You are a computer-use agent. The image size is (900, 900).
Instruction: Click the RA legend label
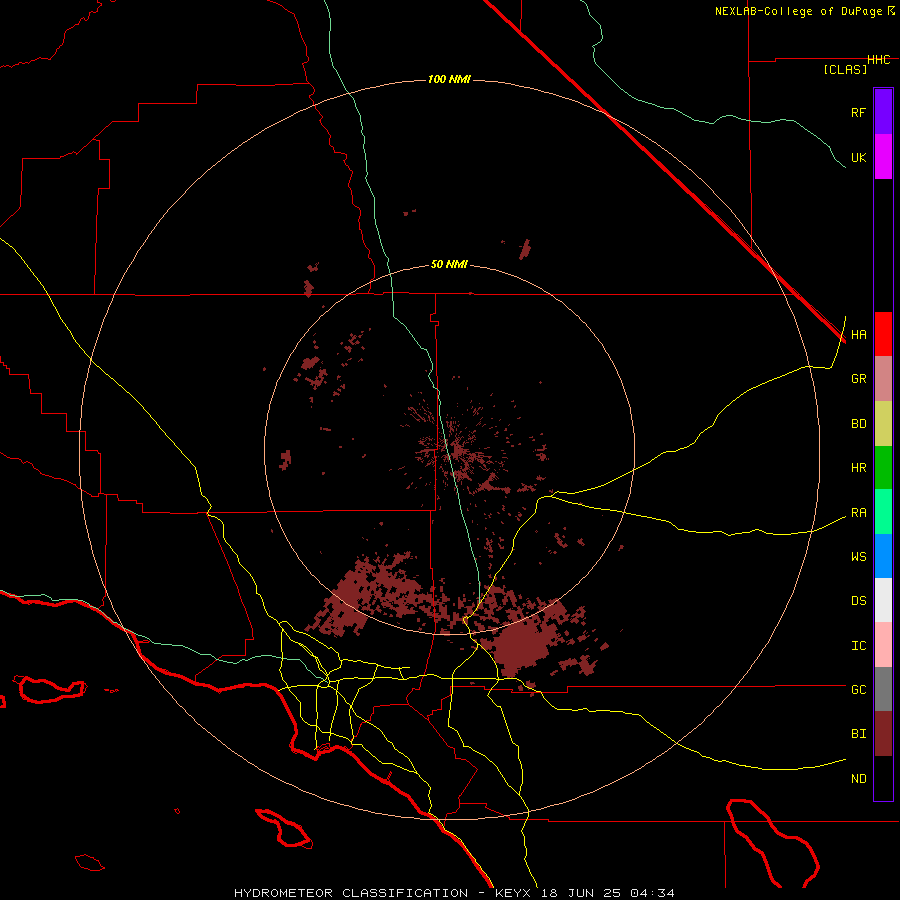tap(858, 513)
